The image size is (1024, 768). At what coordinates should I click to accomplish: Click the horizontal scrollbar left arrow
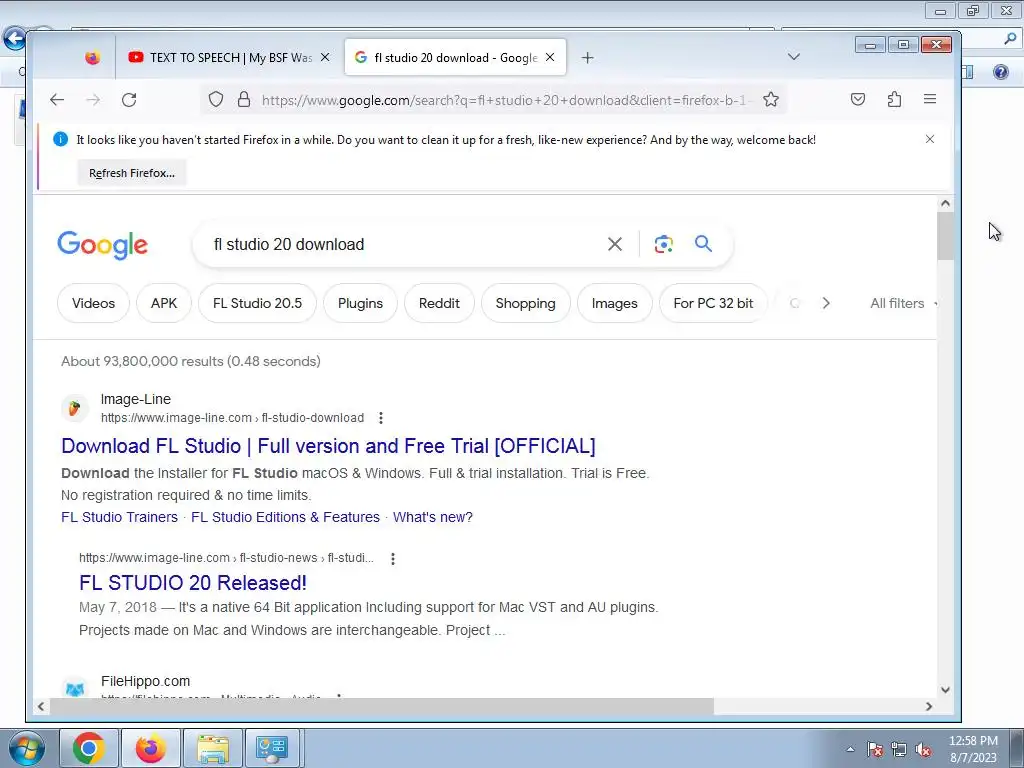click(x=42, y=706)
